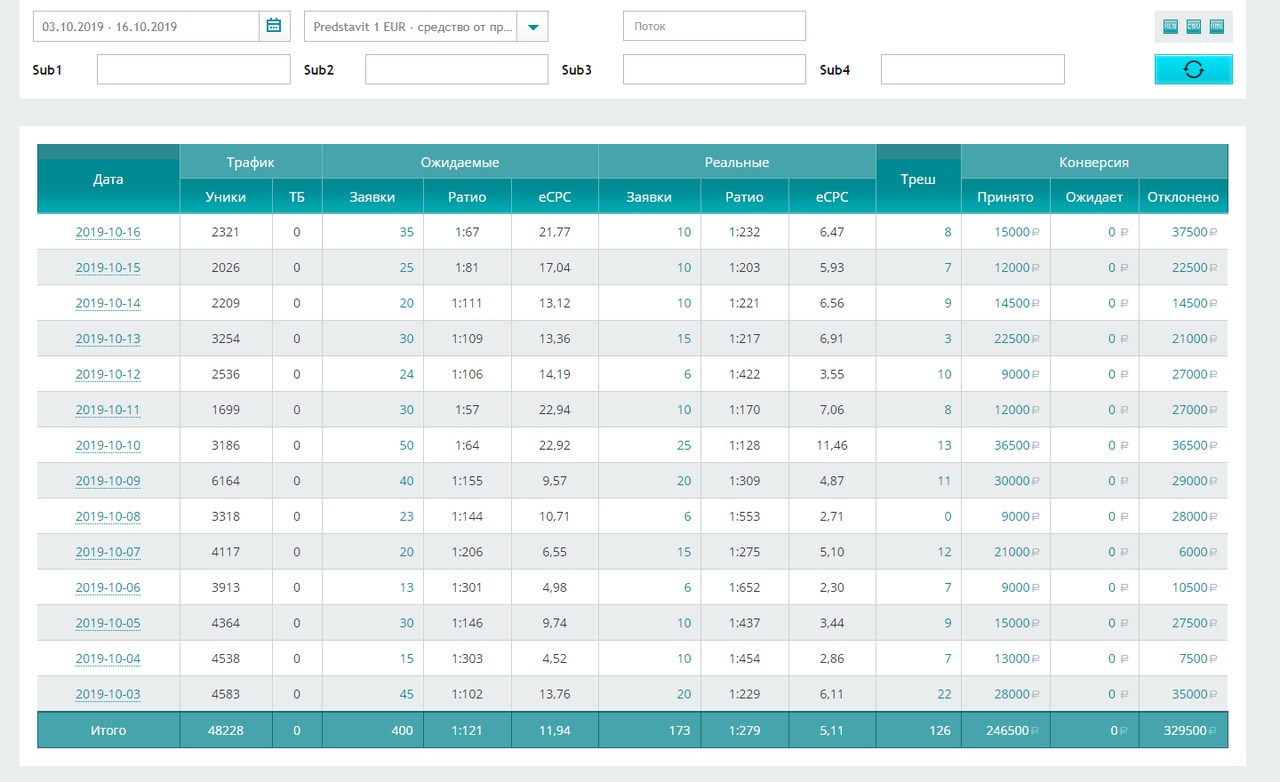Click expected requests 35 for 2019-10-16
The image size is (1280, 782).
[x=406, y=232]
